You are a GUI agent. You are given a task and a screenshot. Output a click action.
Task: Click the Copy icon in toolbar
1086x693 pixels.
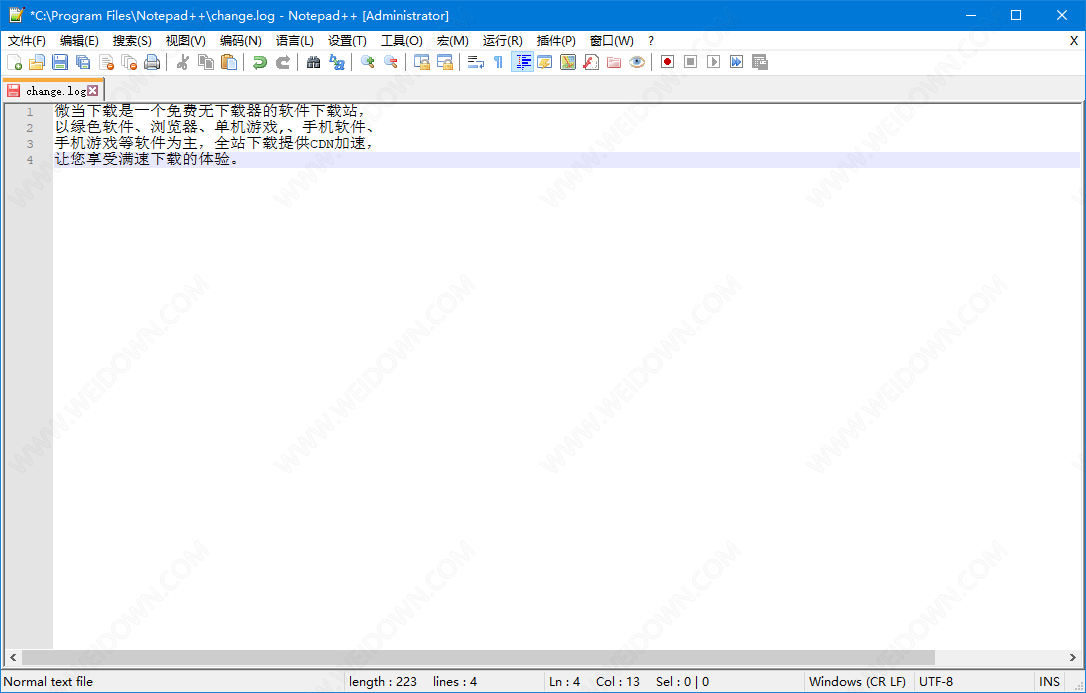pyautogui.click(x=206, y=62)
